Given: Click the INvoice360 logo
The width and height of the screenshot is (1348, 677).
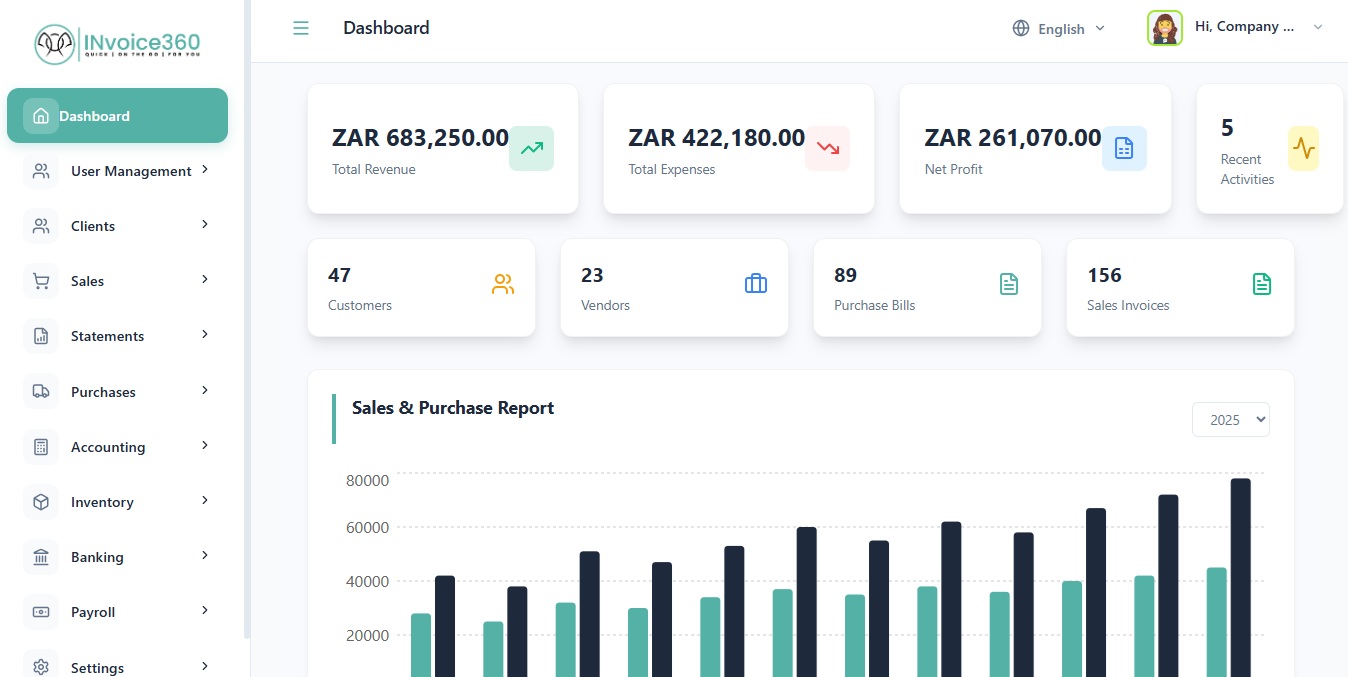Looking at the screenshot, I should (118, 43).
